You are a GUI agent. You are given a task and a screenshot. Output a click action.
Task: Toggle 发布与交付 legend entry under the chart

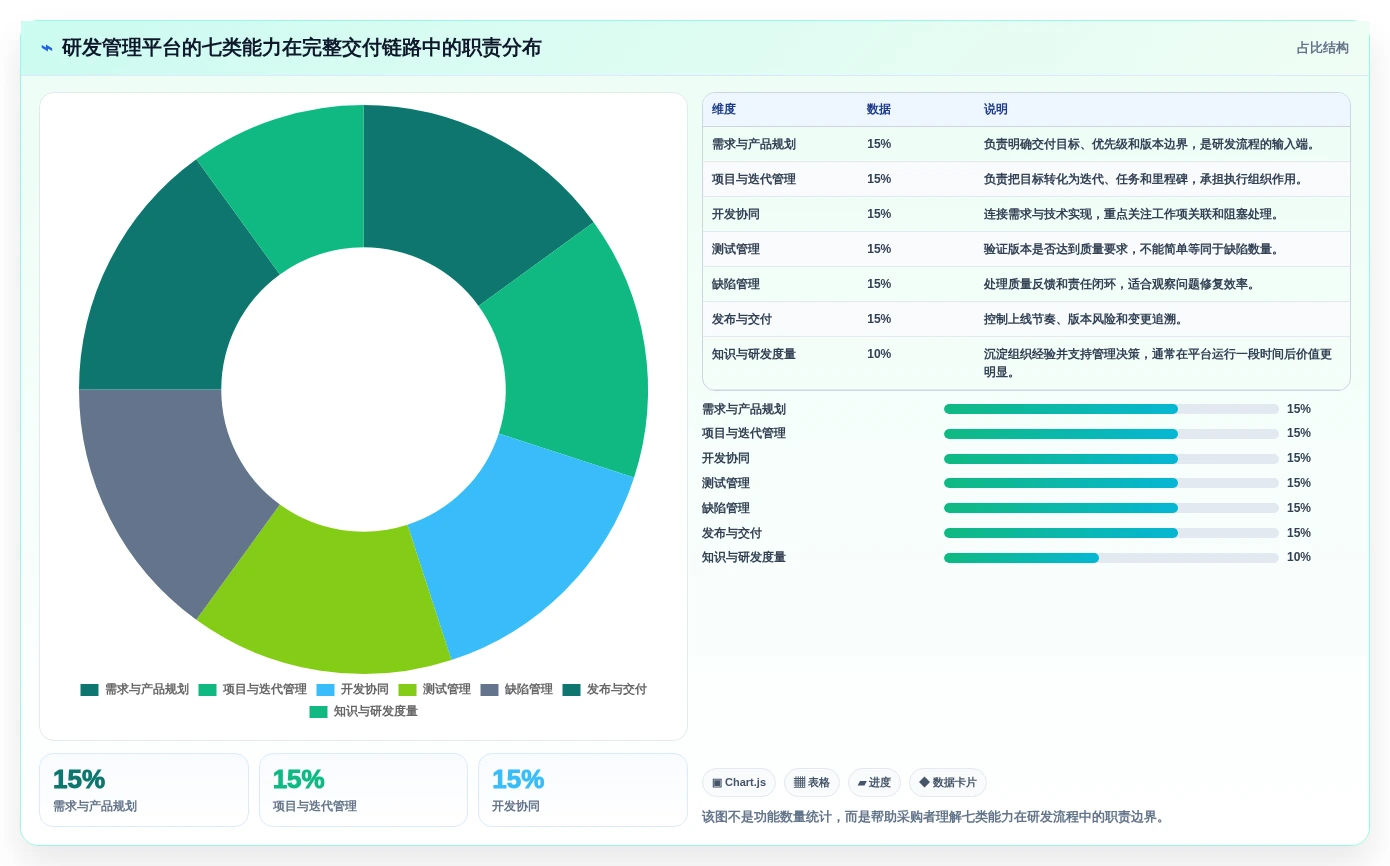(x=605, y=690)
